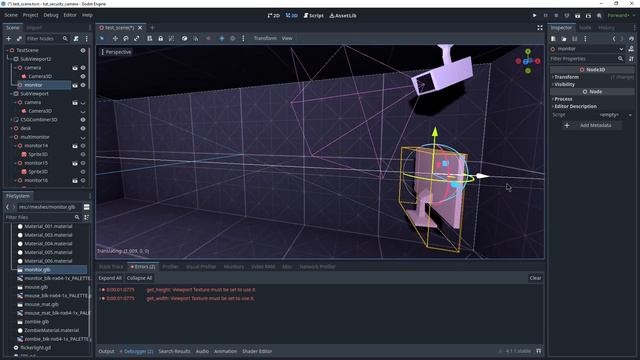The height and width of the screenshot is (360, 640).
Task: Click the remote debug icon
Action: point(567,16)
